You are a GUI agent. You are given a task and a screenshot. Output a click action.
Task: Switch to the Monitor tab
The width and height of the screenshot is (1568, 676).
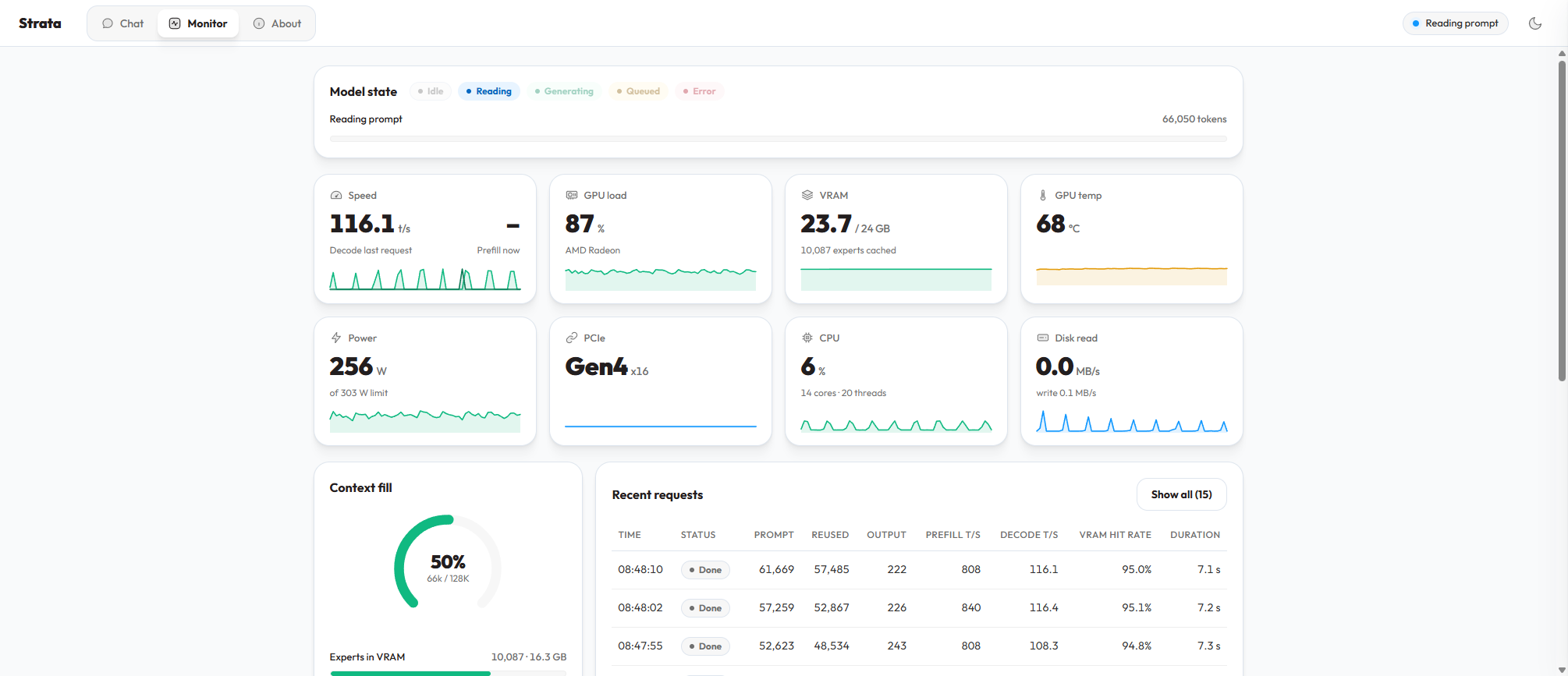point(198,23)
